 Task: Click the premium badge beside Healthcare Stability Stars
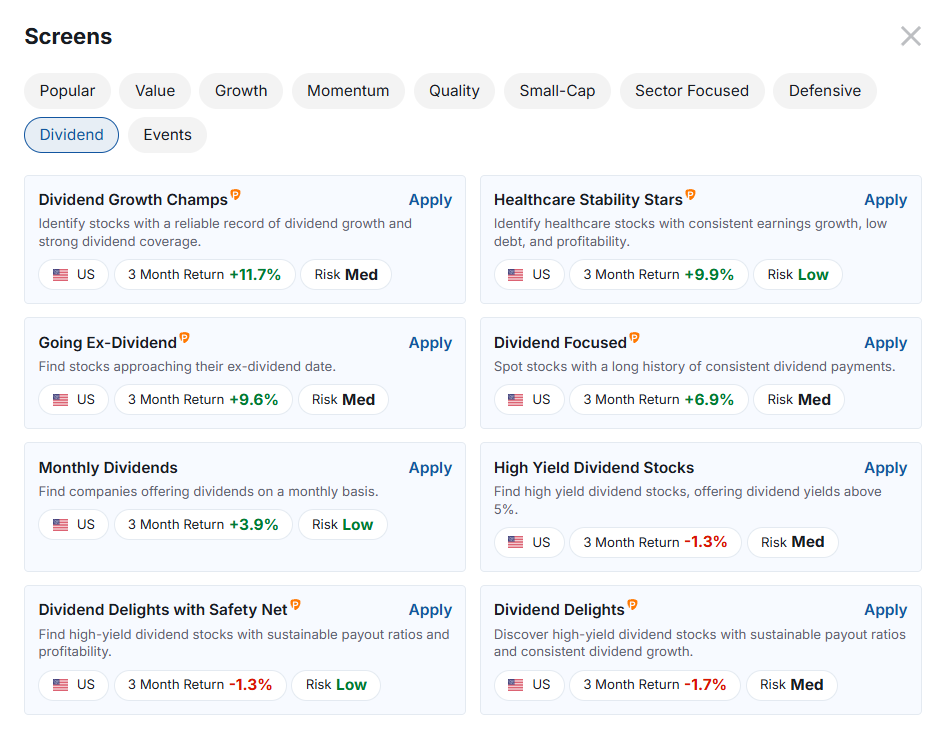pyautogui.click(x=690, y=193)
